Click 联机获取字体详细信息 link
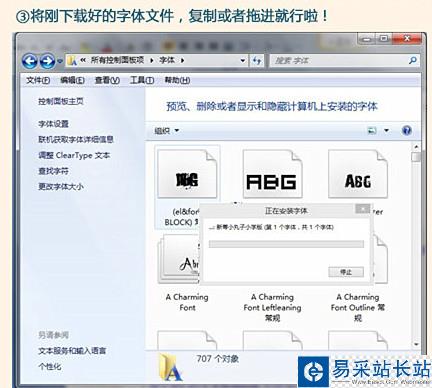This screenshot has height=388, width=432. point(76,139)
